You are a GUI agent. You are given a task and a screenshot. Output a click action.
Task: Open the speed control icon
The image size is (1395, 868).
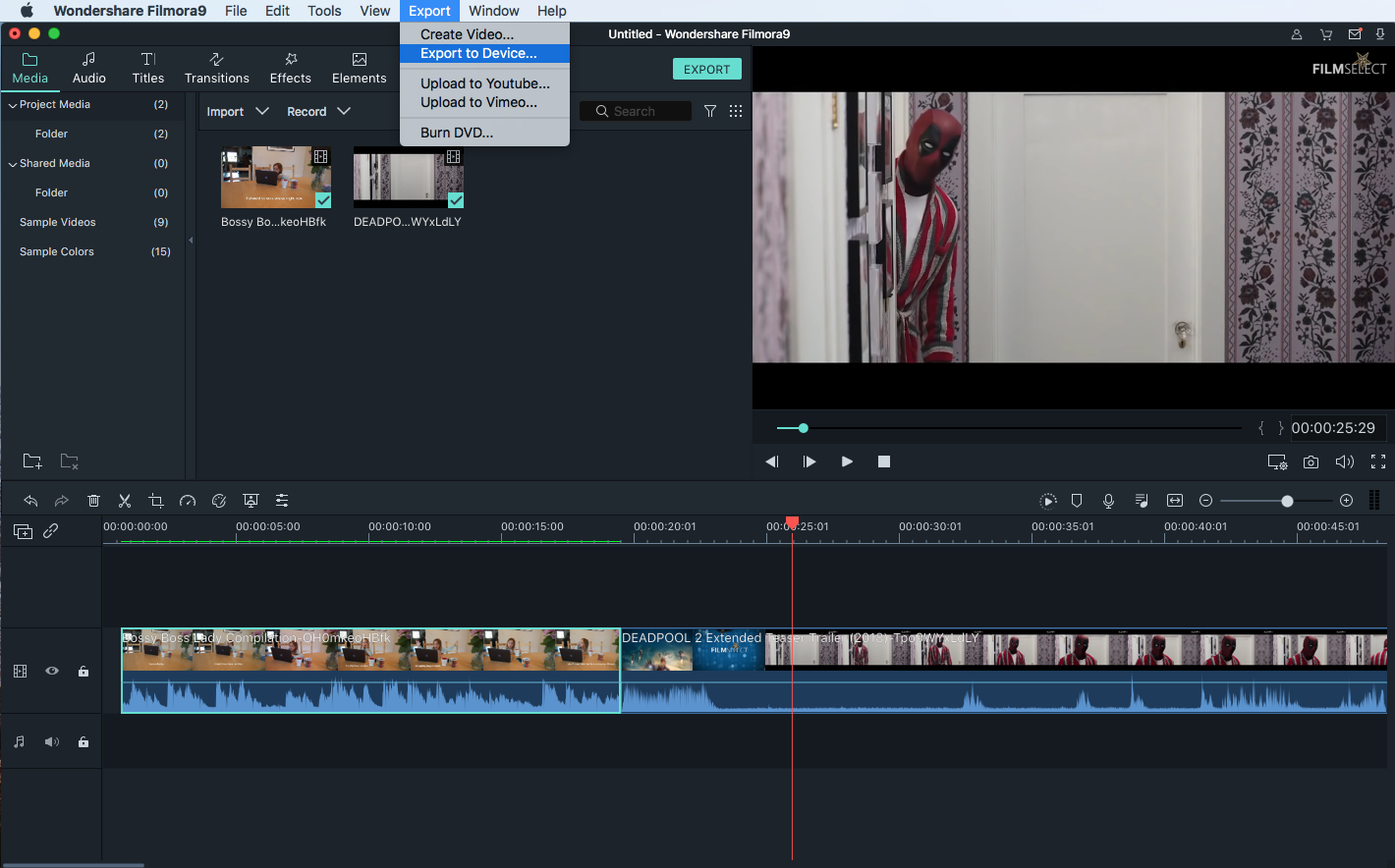(x=188, y=501)
